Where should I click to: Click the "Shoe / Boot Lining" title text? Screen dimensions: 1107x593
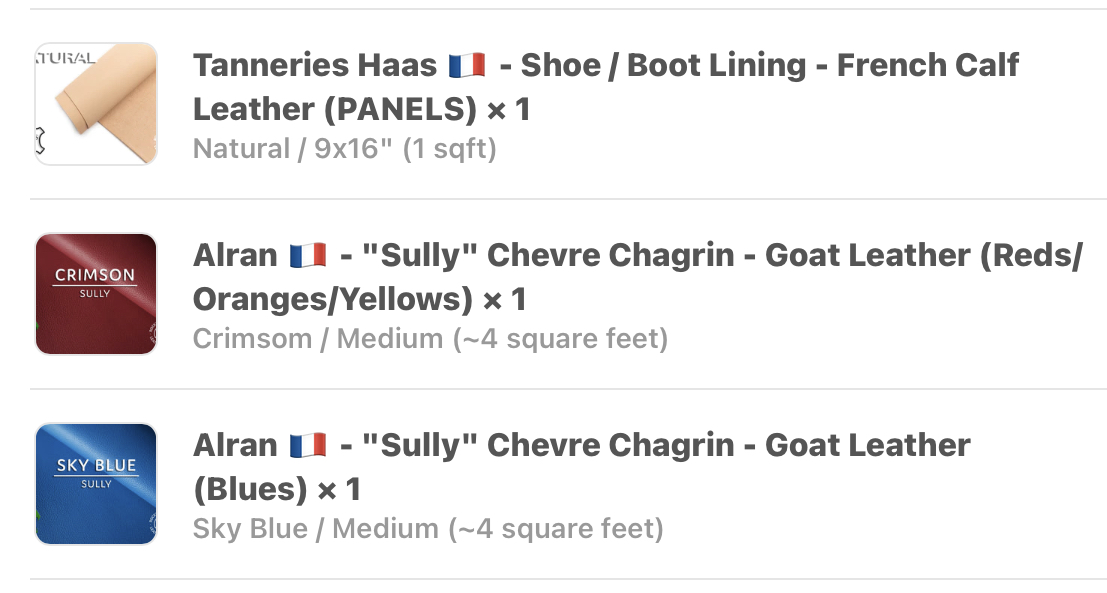click(x=663, y=66)
